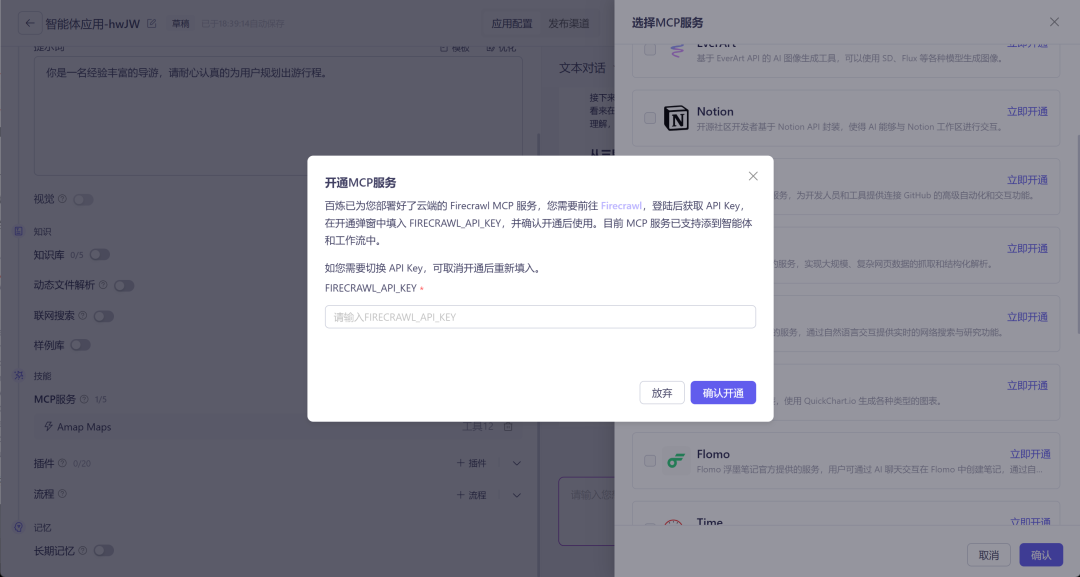The height and width of the screenshot is (577, 1080).
Task: Check the Notion service checkbox
Action: click(650, 118)
